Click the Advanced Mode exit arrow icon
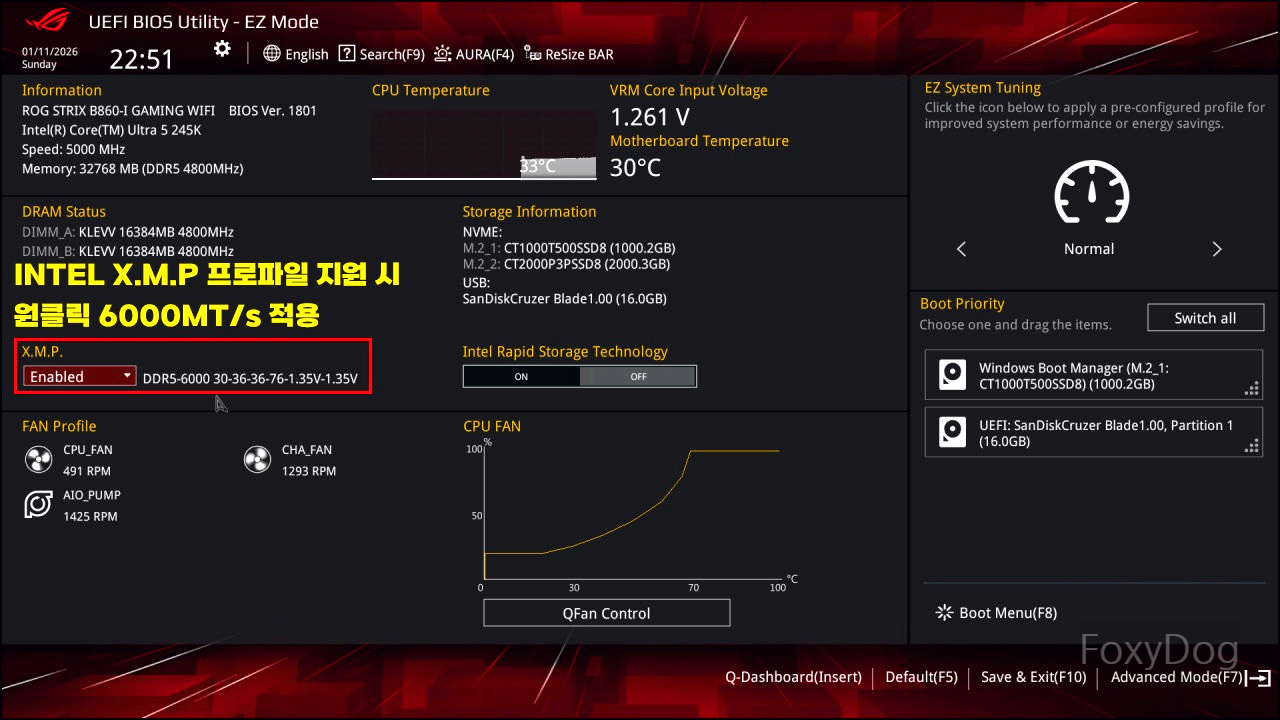 (1258, 677)
